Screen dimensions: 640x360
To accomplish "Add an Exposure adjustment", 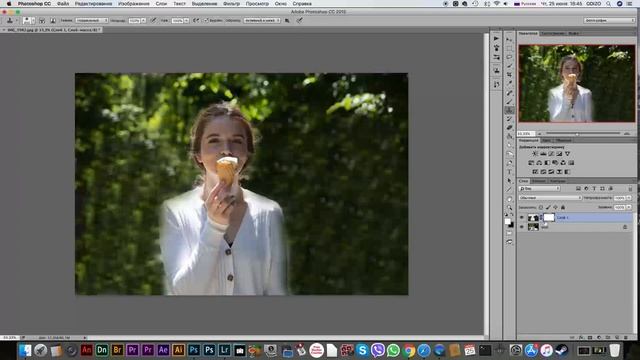I will [559, 154].
